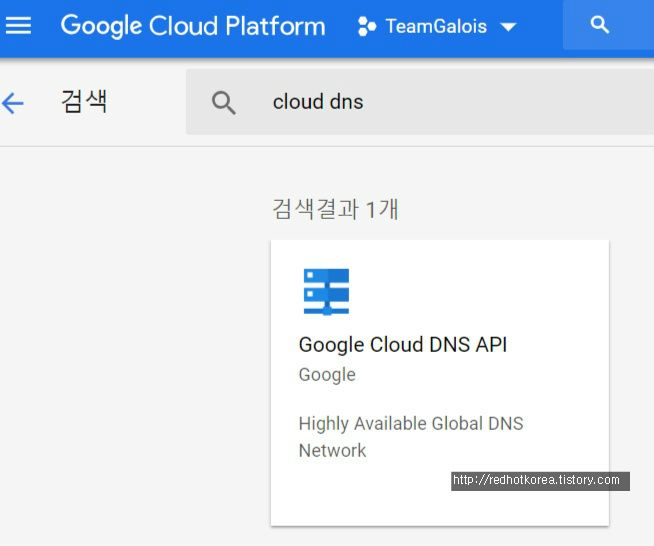
Task: Click the search icon in the top bar
Action: 599,25
